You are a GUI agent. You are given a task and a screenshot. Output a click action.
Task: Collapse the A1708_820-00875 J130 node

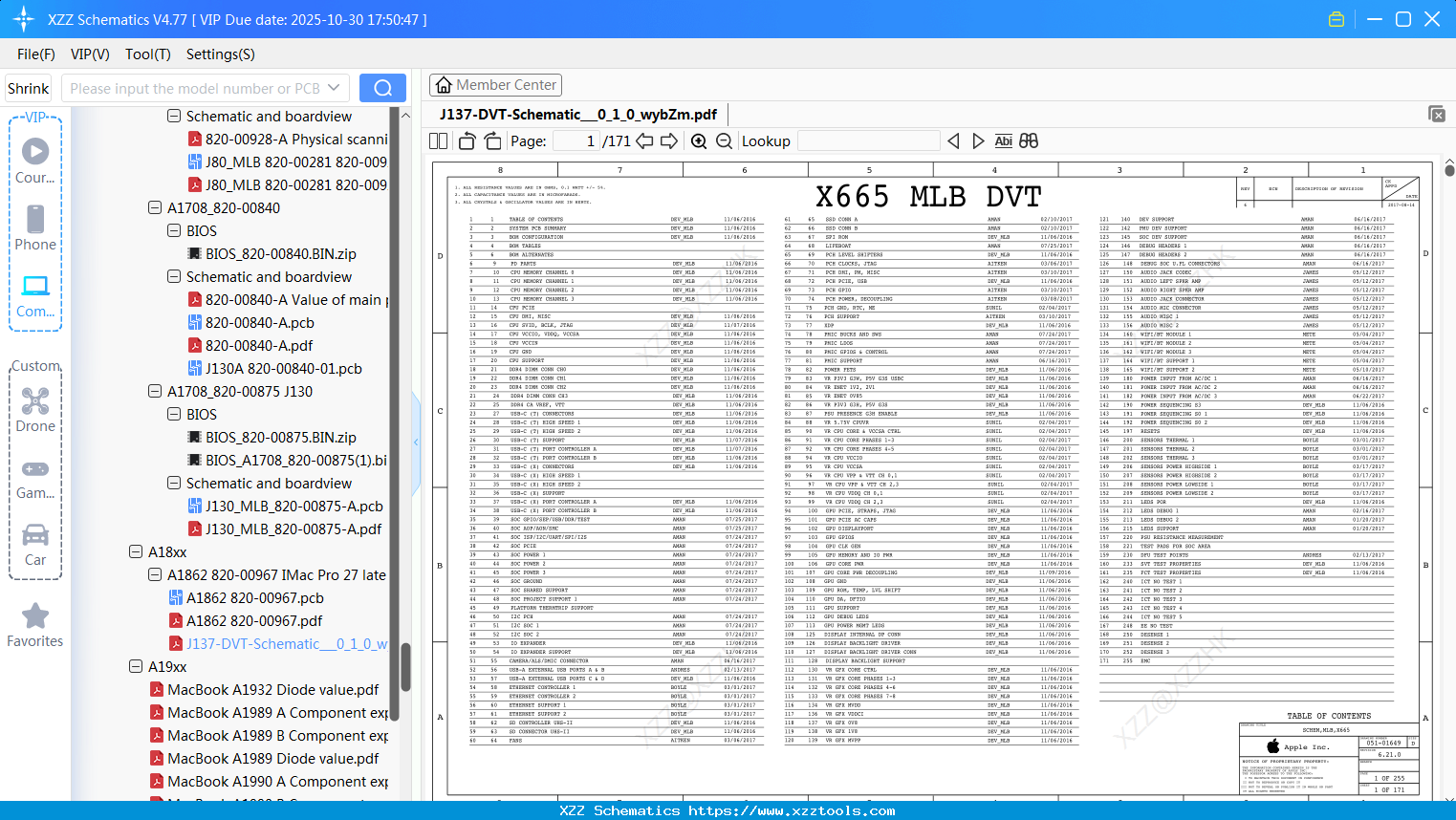point(155,392)
